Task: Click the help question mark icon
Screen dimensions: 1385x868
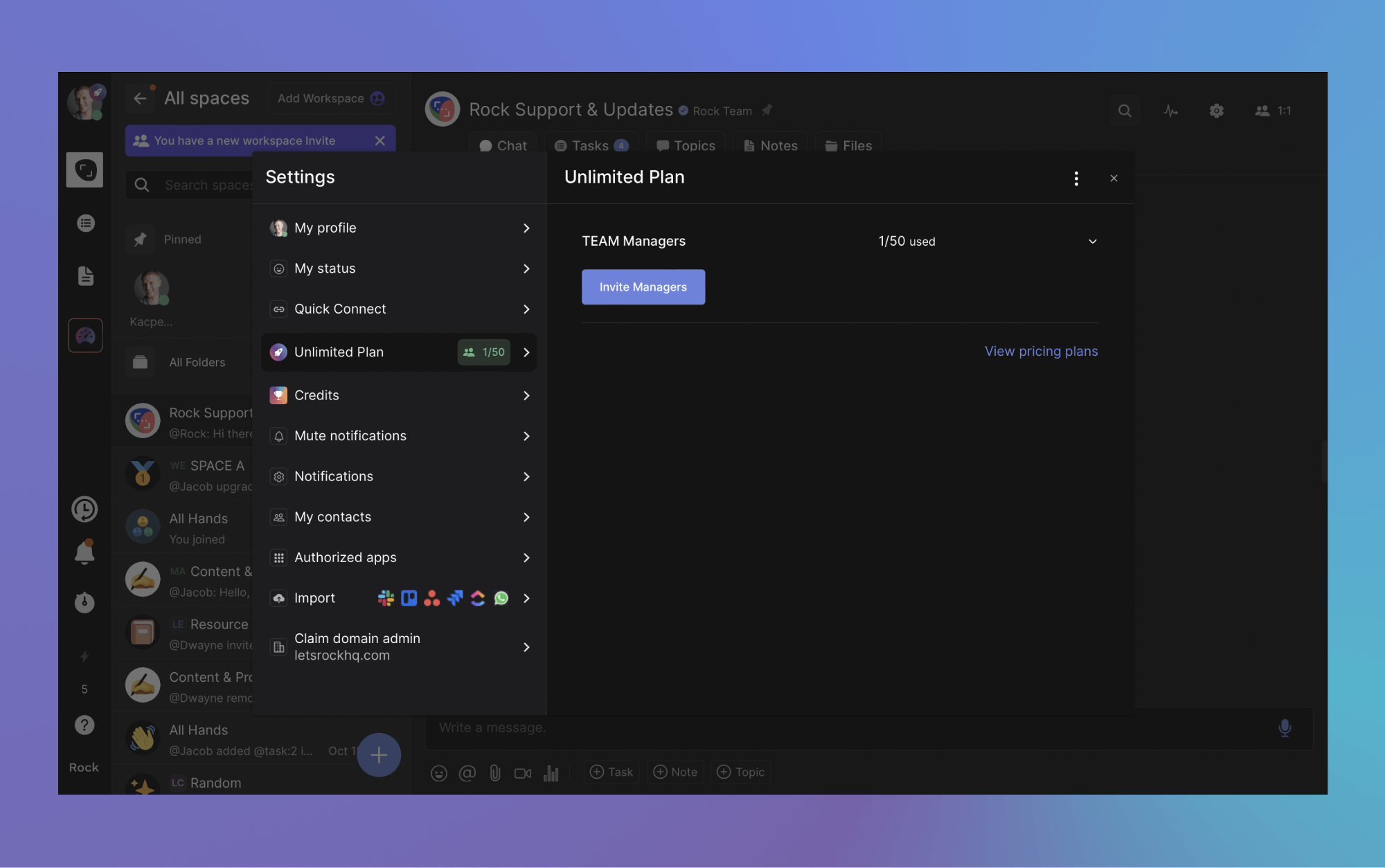Action: 84,725
